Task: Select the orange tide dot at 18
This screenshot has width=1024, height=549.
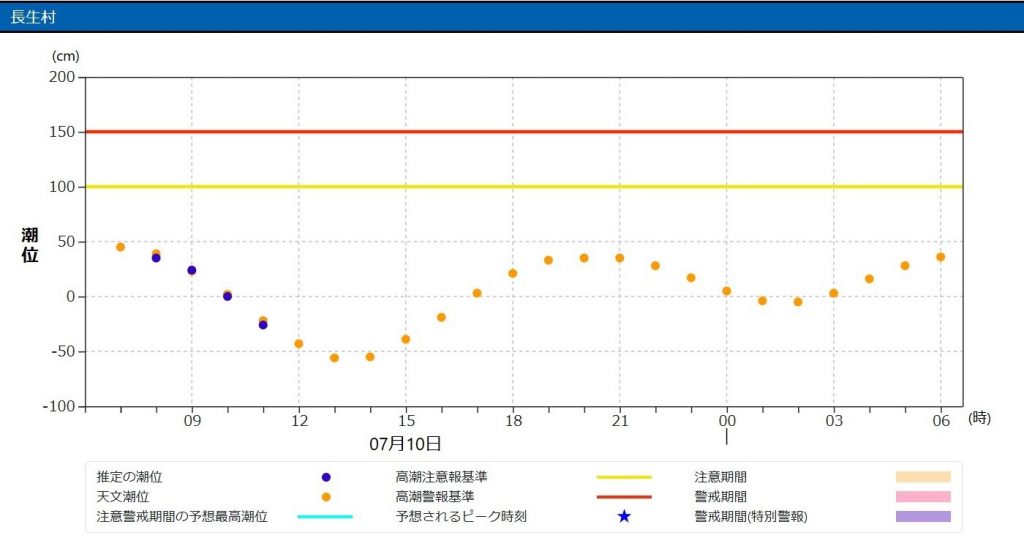Action: (x=513, y=274)
